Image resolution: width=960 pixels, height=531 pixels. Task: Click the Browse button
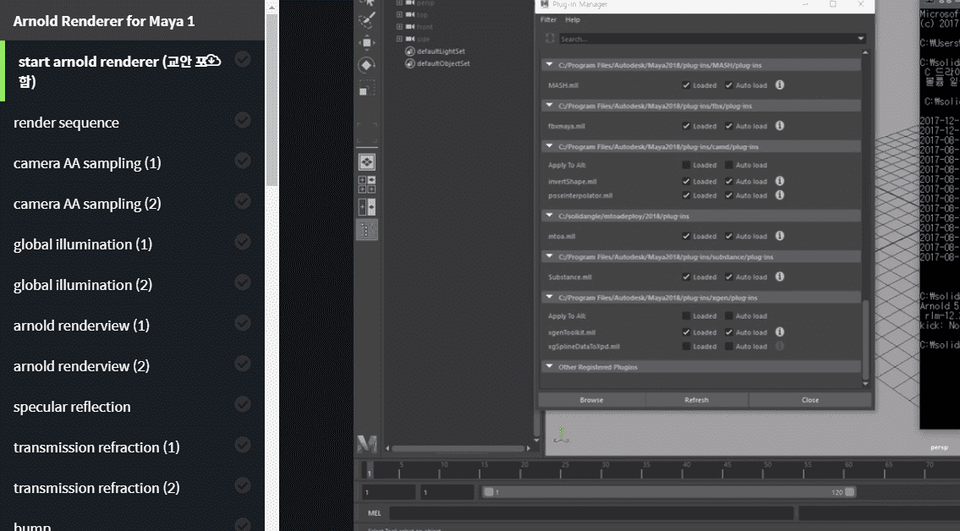591,400
